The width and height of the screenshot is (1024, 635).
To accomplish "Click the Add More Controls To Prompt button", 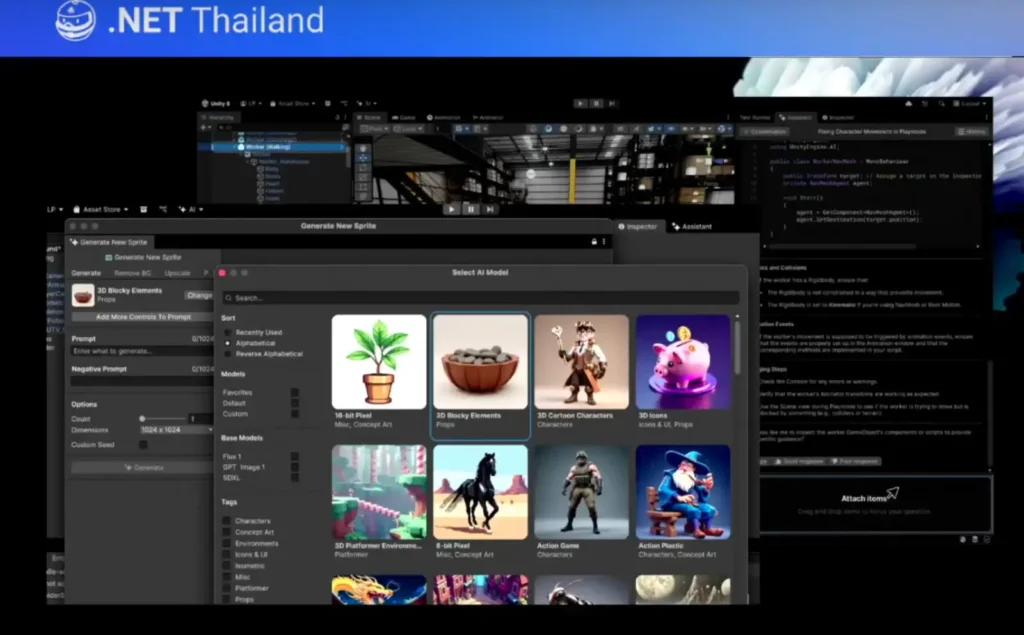I will click(143, 317).
